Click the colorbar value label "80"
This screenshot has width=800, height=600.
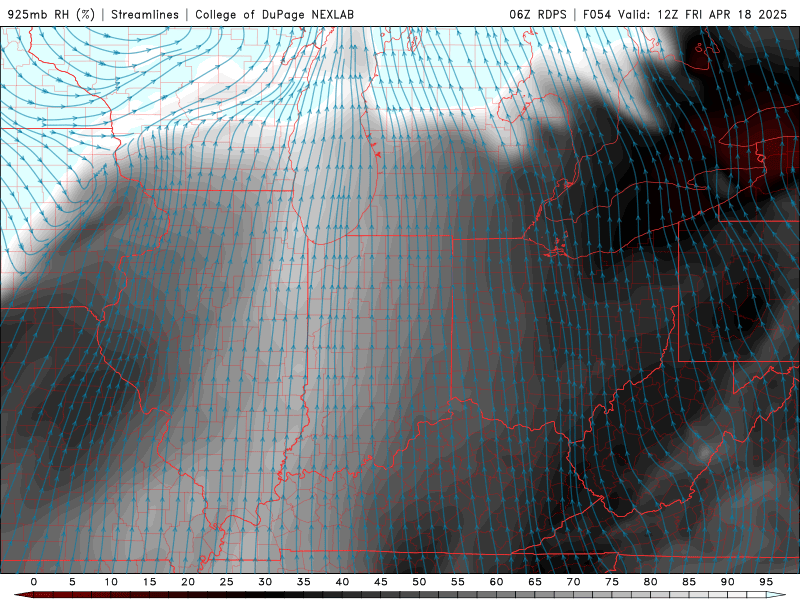click(x=651, y=582)
